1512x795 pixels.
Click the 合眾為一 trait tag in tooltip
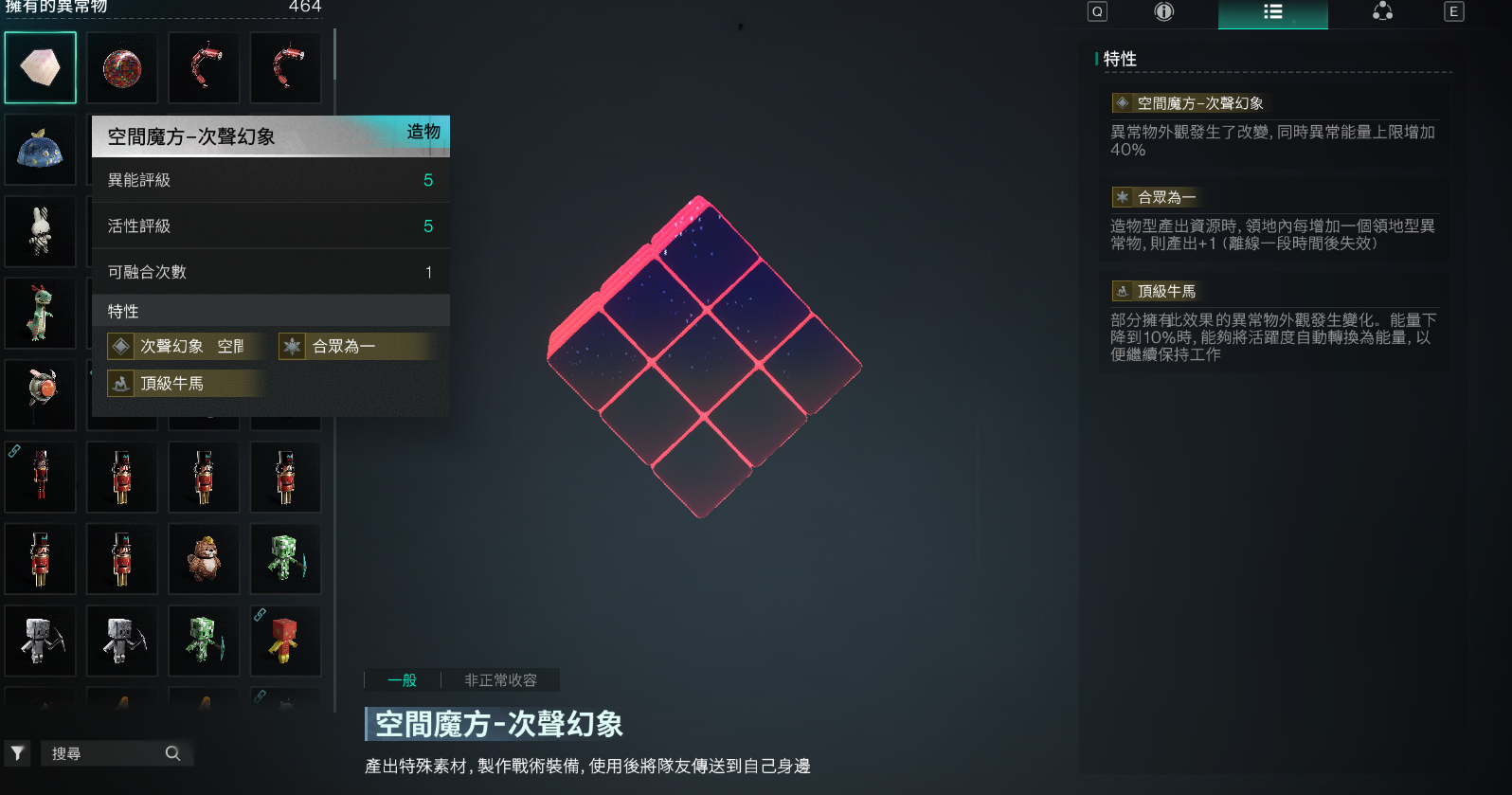tap(358, 347)
